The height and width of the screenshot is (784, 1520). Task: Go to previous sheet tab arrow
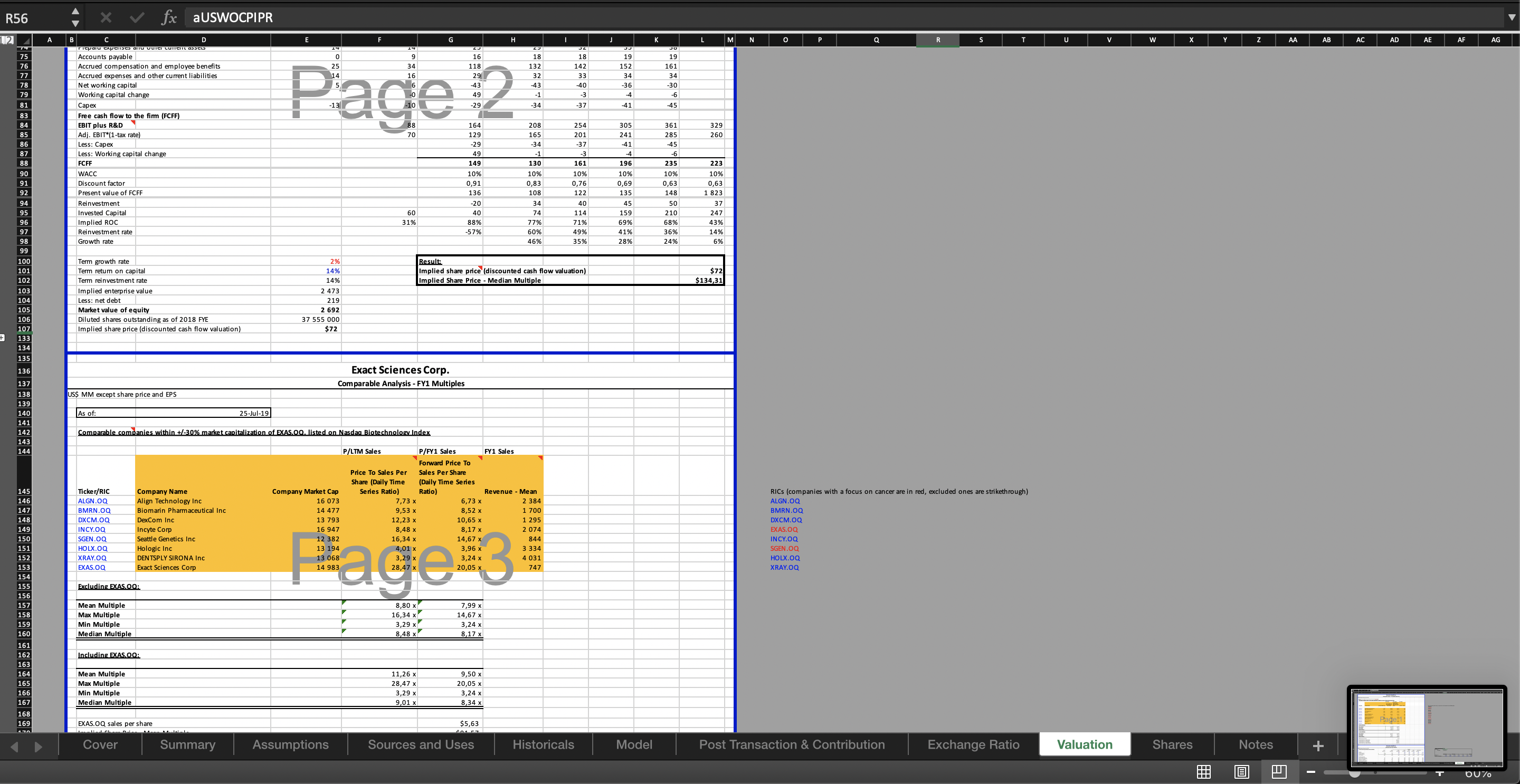point(15,747)
